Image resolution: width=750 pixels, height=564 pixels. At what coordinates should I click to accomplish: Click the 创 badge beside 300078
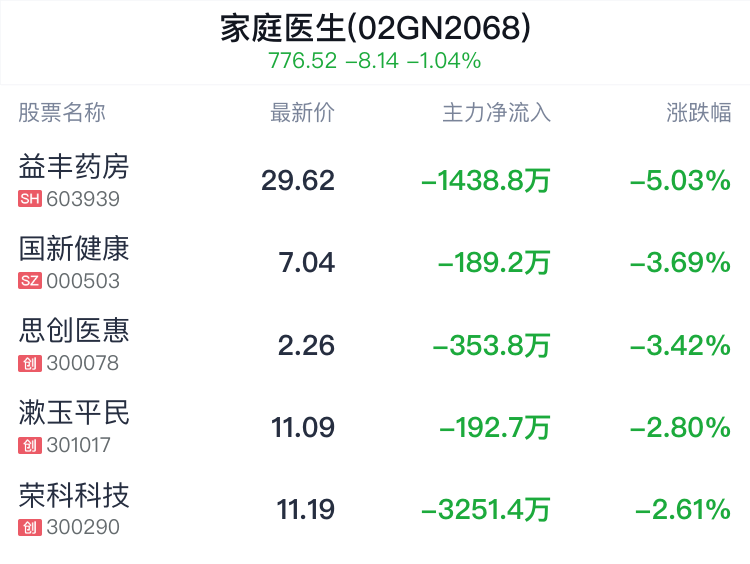coord(30,363)
